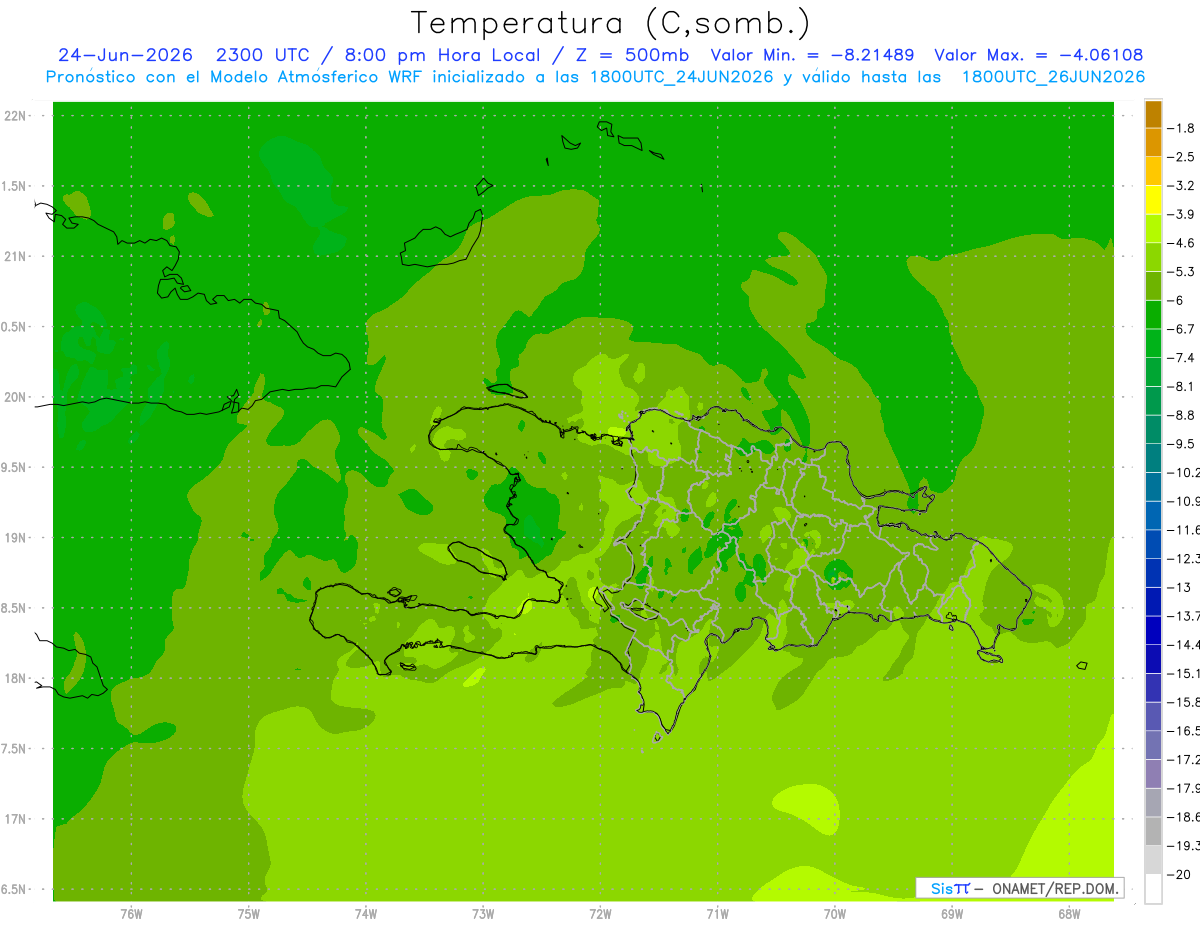This screenshot has width=1200, height=927.
Task: Click the '-13' colorbar value
Action: (1181, 587)
